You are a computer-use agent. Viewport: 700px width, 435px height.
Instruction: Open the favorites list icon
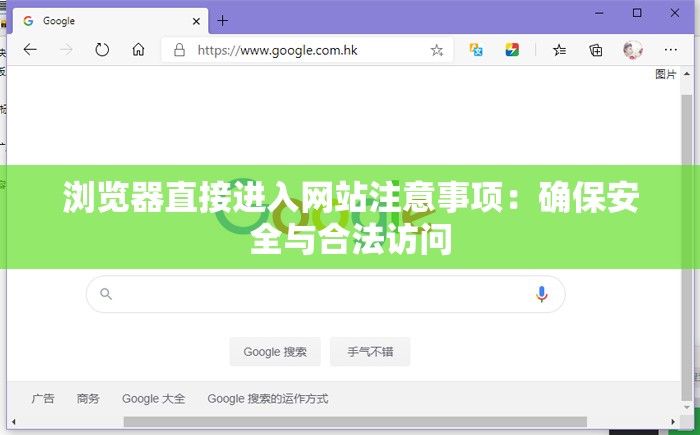click(x=559, y=50)
